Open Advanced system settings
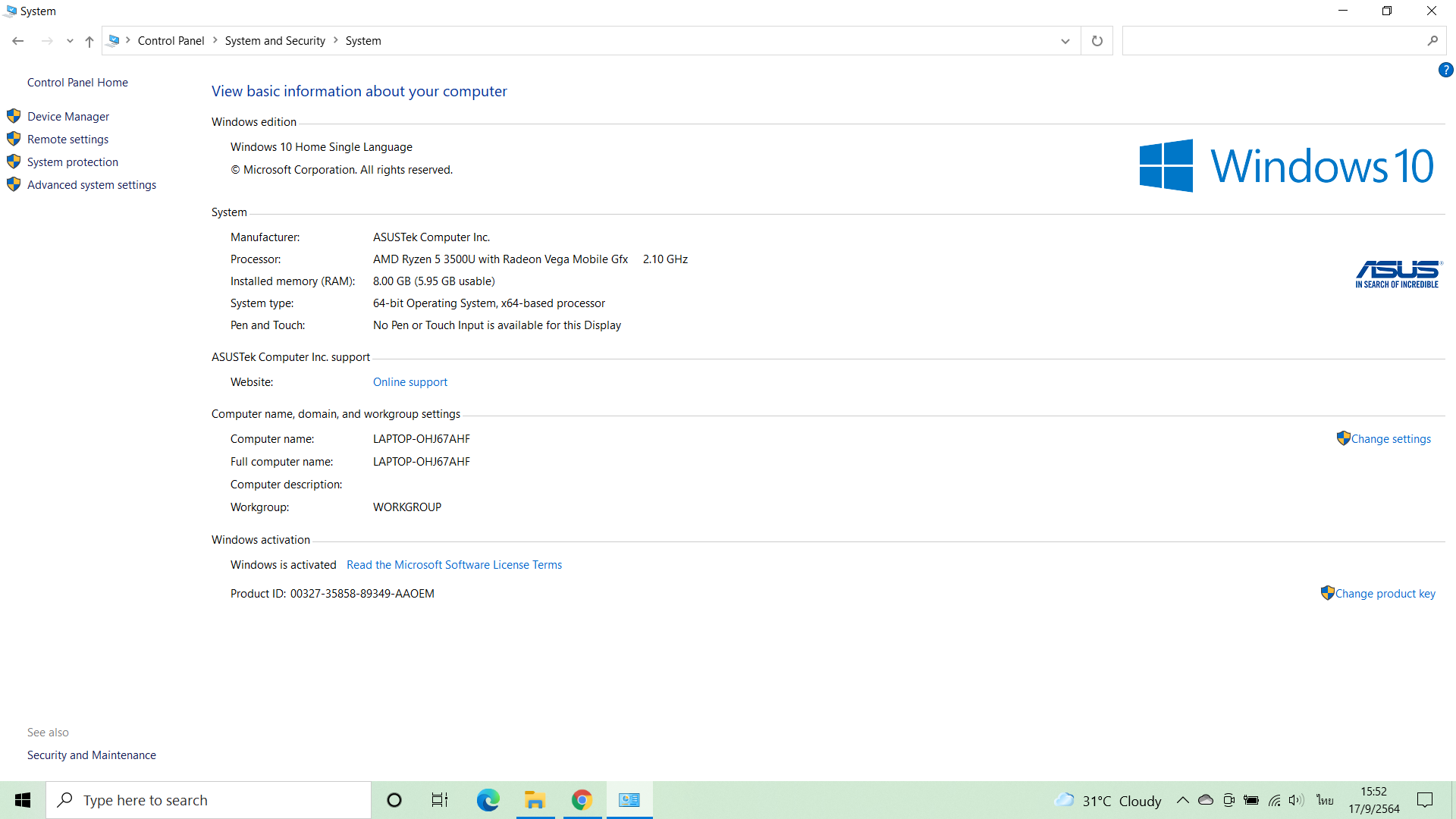 92,185
